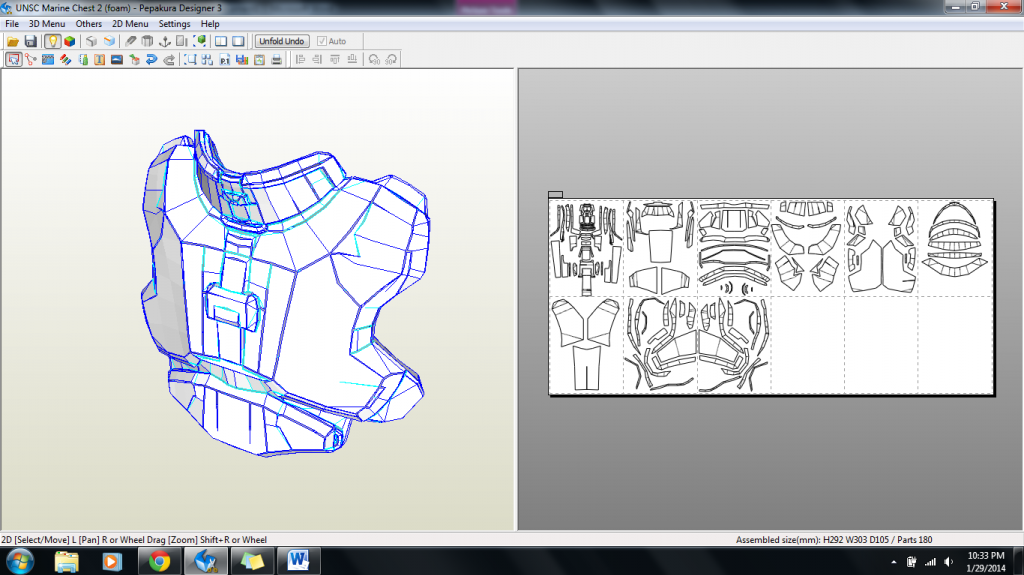Click the green cube fit-view icon
1024x575 pixels.
coord(200,41)
